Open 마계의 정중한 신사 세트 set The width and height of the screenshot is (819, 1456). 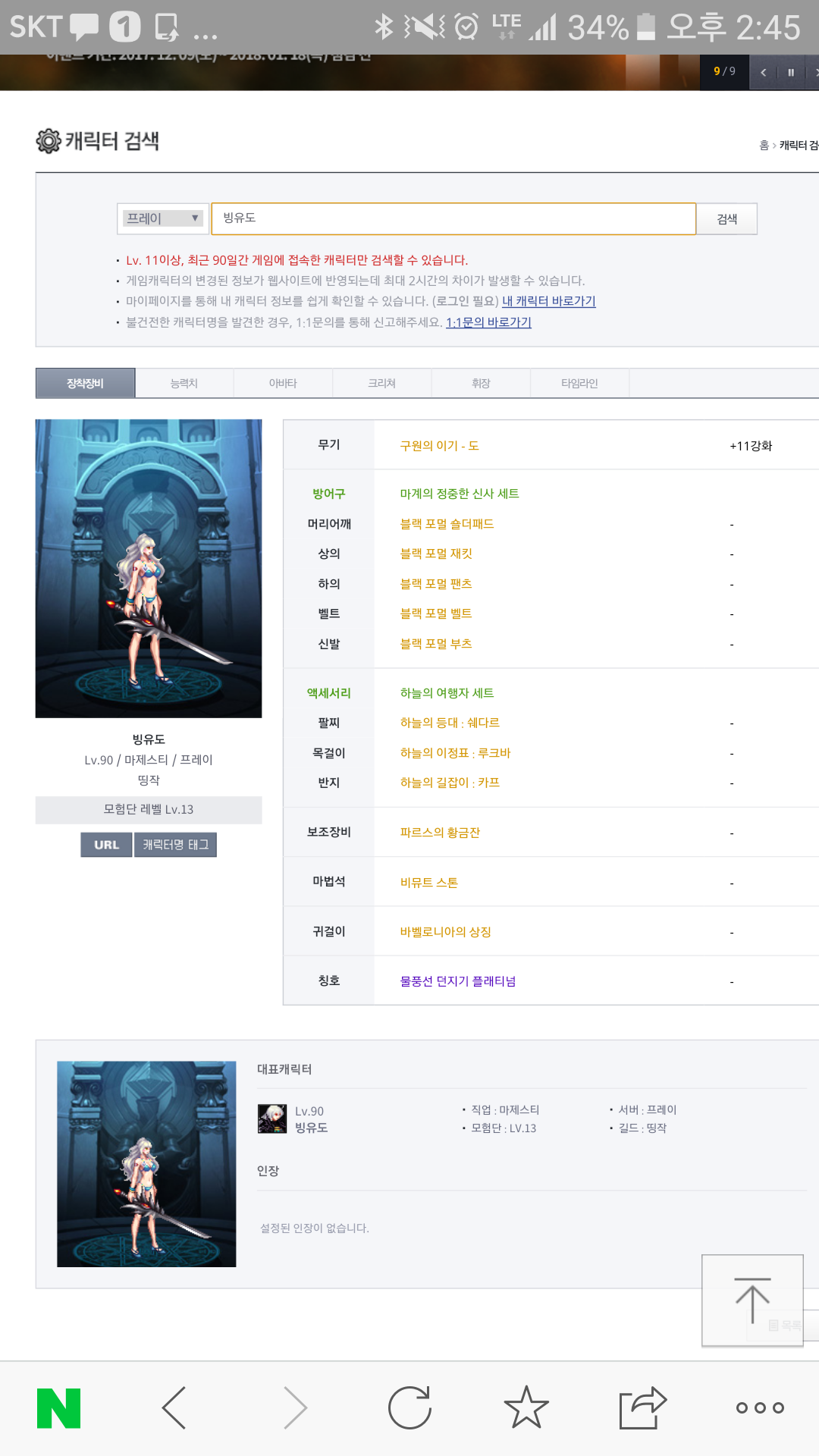click(460, 494)
